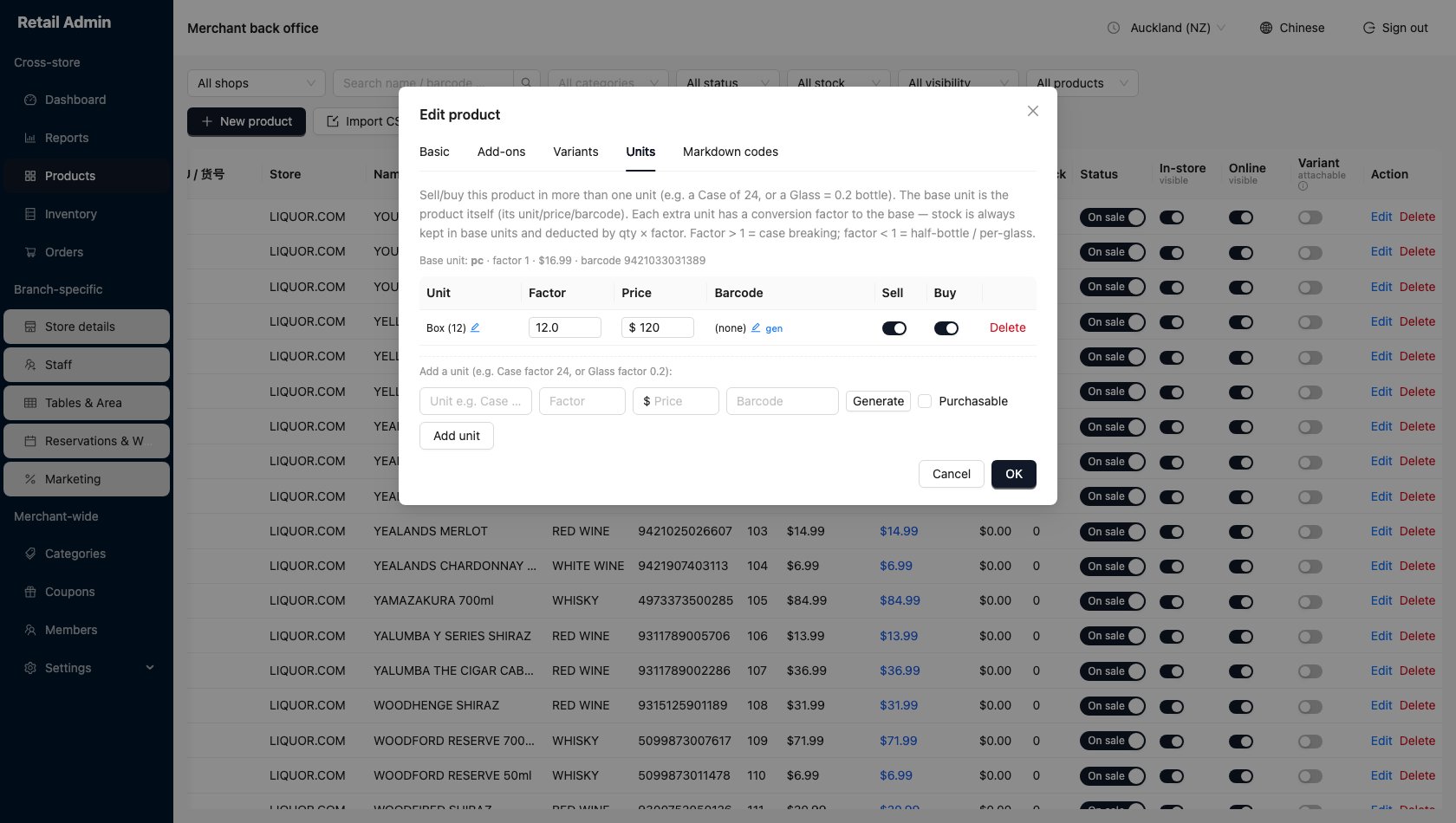Open the All products filter dropdown

click(x=1082, y=83)
